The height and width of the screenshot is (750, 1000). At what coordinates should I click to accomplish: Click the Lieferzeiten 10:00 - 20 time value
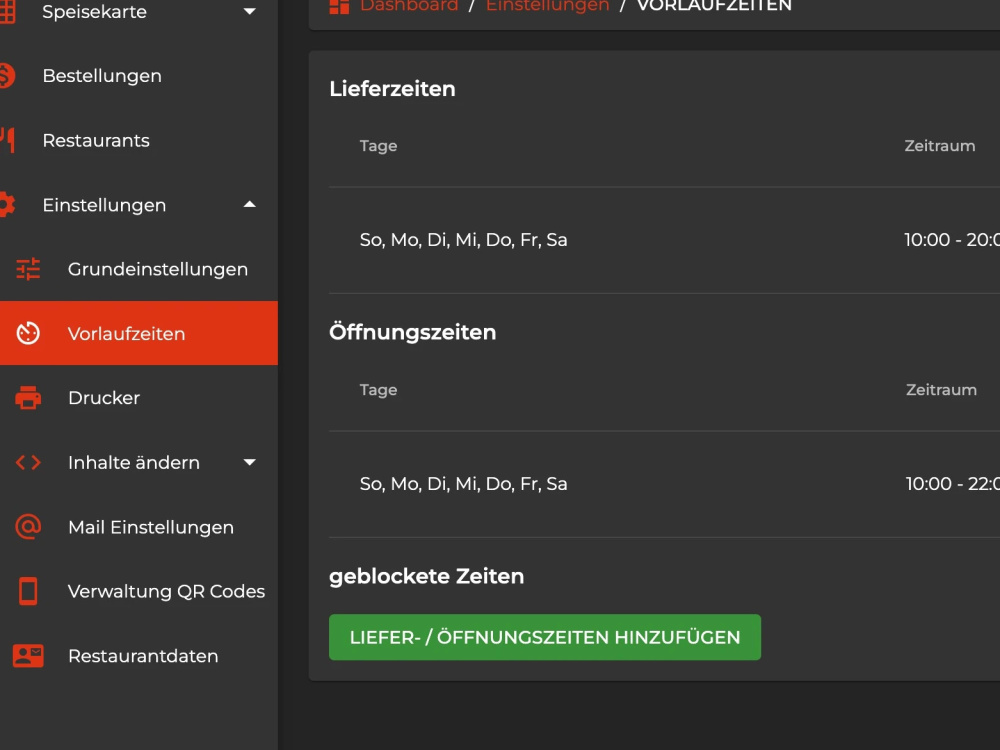952,240
